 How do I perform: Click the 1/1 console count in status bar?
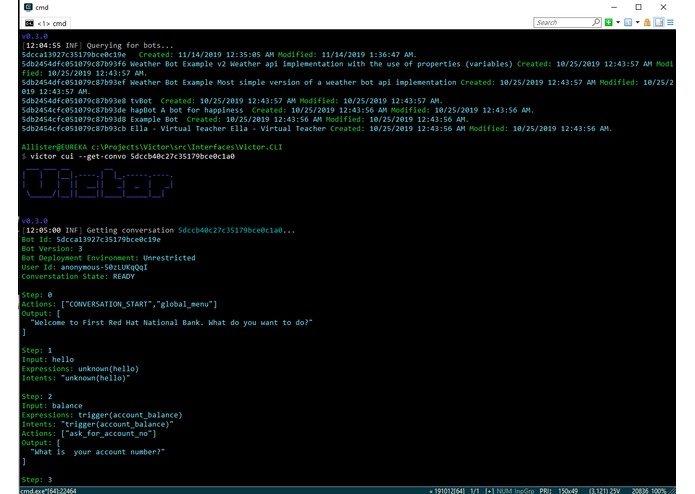(475, 491)
